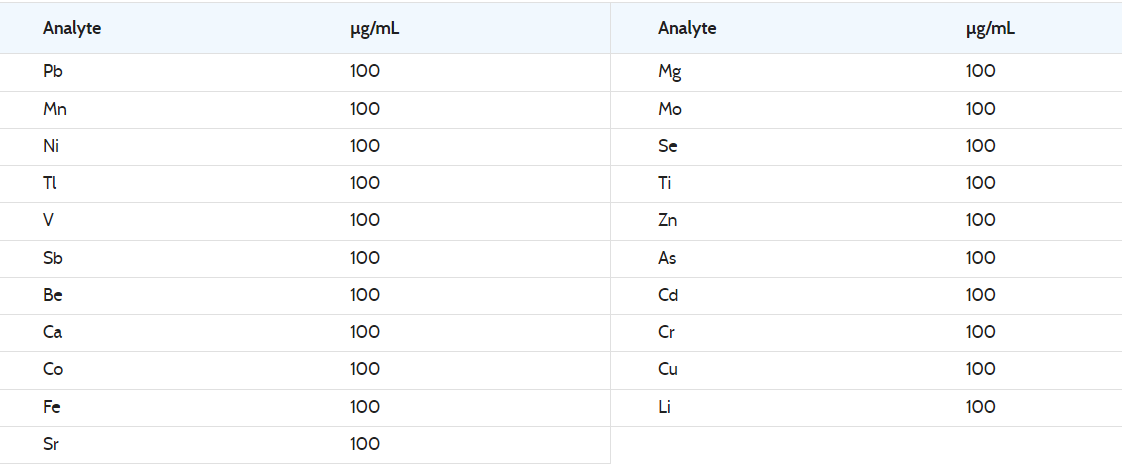1122x465 pixels.
Task: Click the Ca analyte cell
Action: tap(52, 332)
